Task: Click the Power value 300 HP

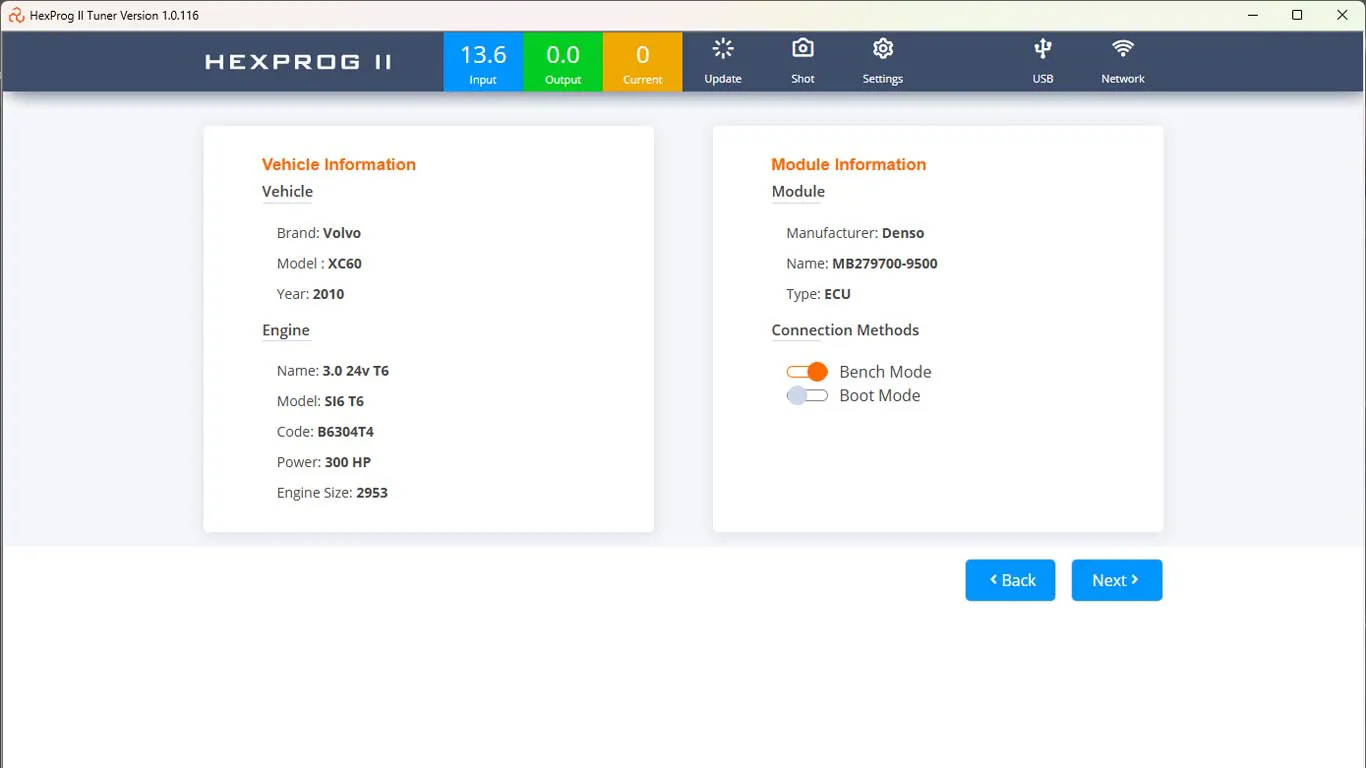Action: [x=348, y=462]
